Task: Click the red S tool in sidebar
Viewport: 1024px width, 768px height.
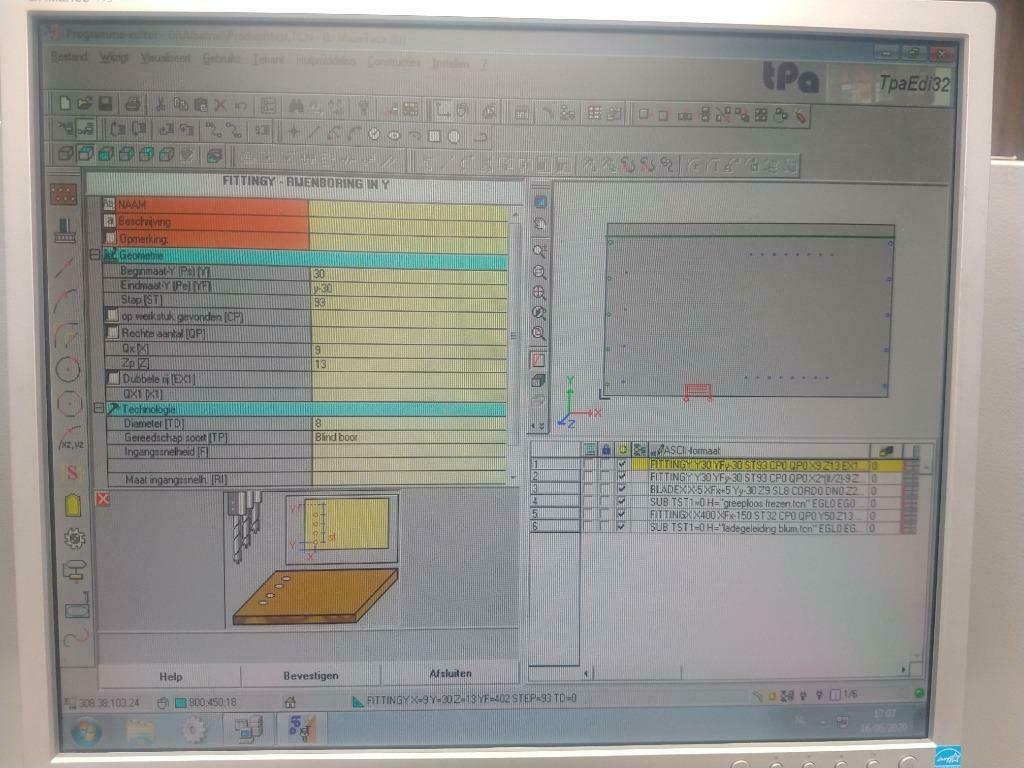Action: (x=72, y=472)
